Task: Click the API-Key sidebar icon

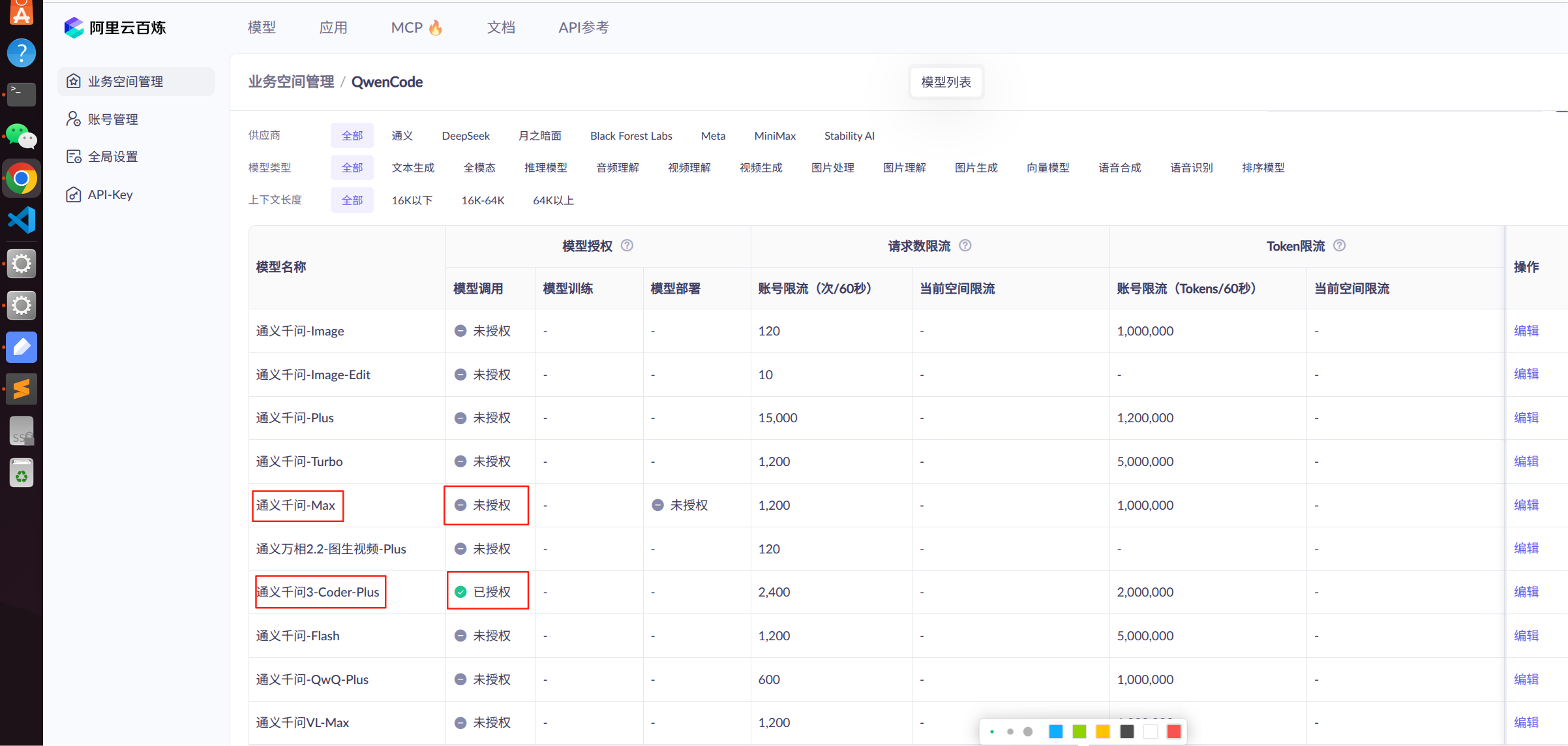Action: tap(74, 194)
